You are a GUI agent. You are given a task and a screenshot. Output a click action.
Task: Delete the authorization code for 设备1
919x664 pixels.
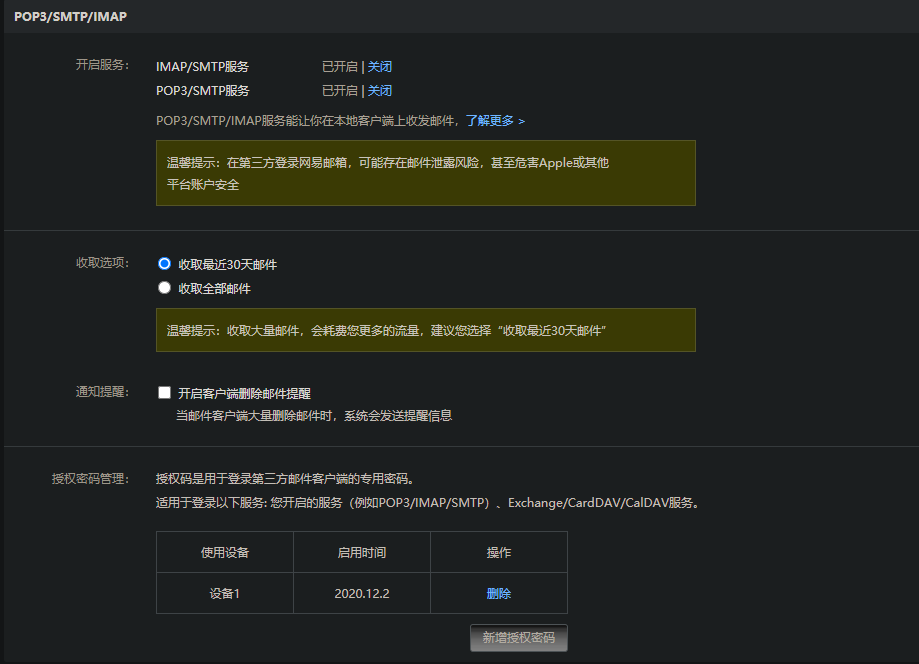(x=498, y=593)
